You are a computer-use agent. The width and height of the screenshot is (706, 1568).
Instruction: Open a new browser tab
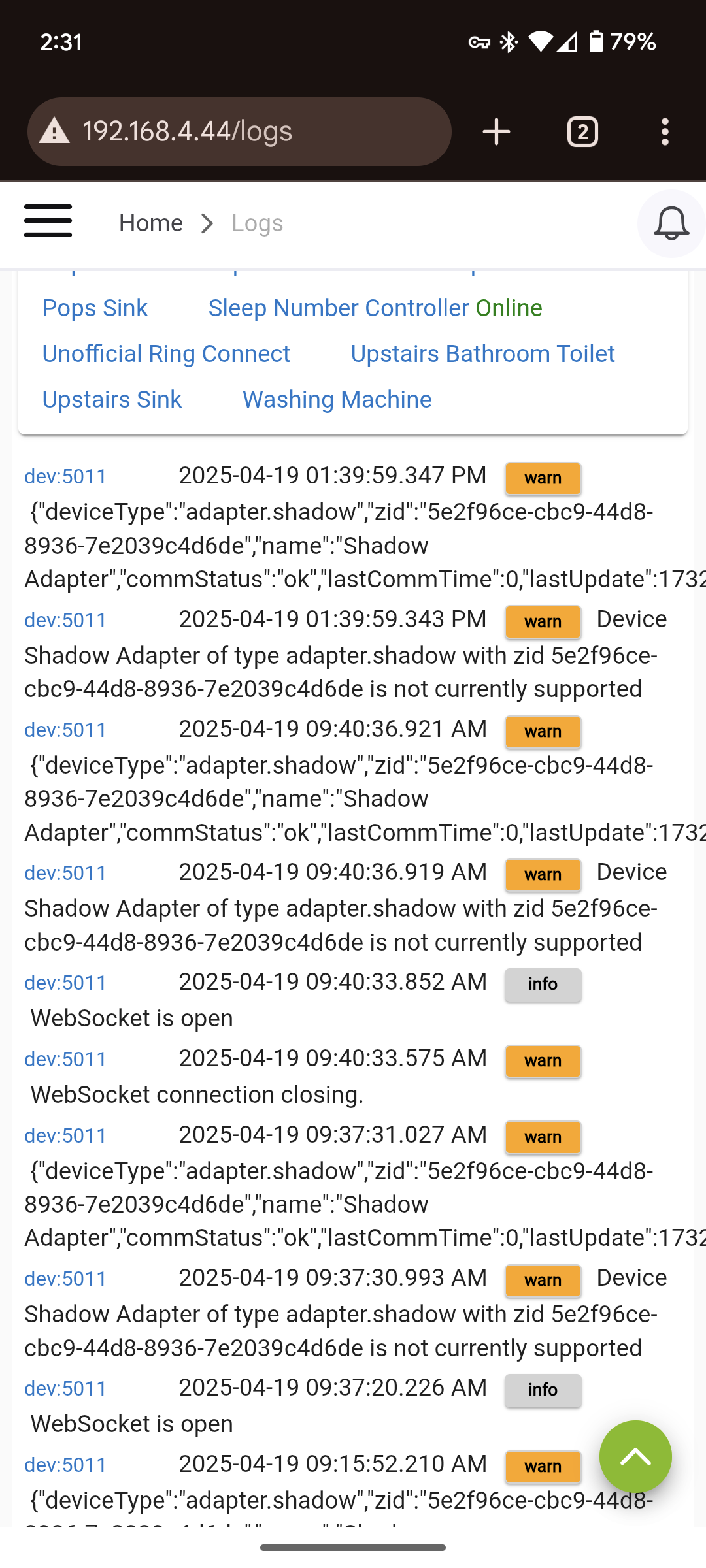(x=496, y=132)
